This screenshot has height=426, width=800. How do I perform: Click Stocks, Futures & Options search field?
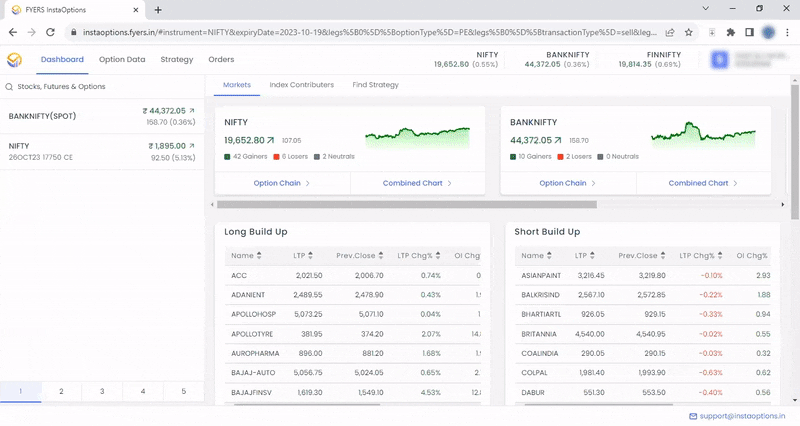pos(102,87)
